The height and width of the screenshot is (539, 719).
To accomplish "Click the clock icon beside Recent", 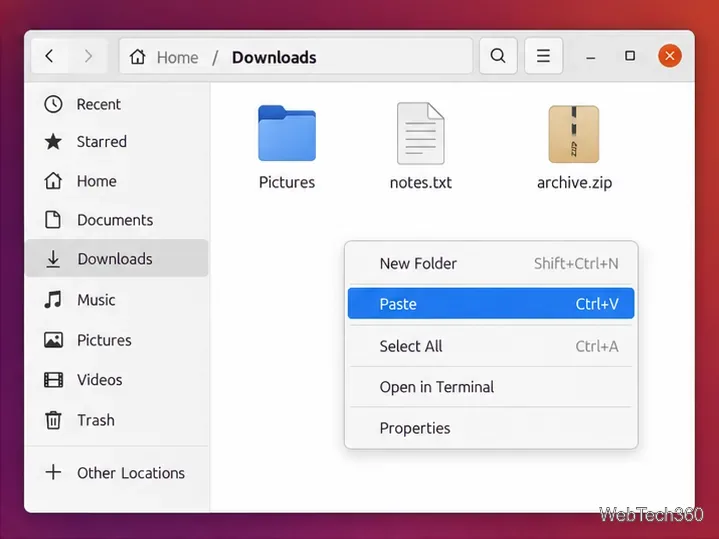I will point(53,105).
